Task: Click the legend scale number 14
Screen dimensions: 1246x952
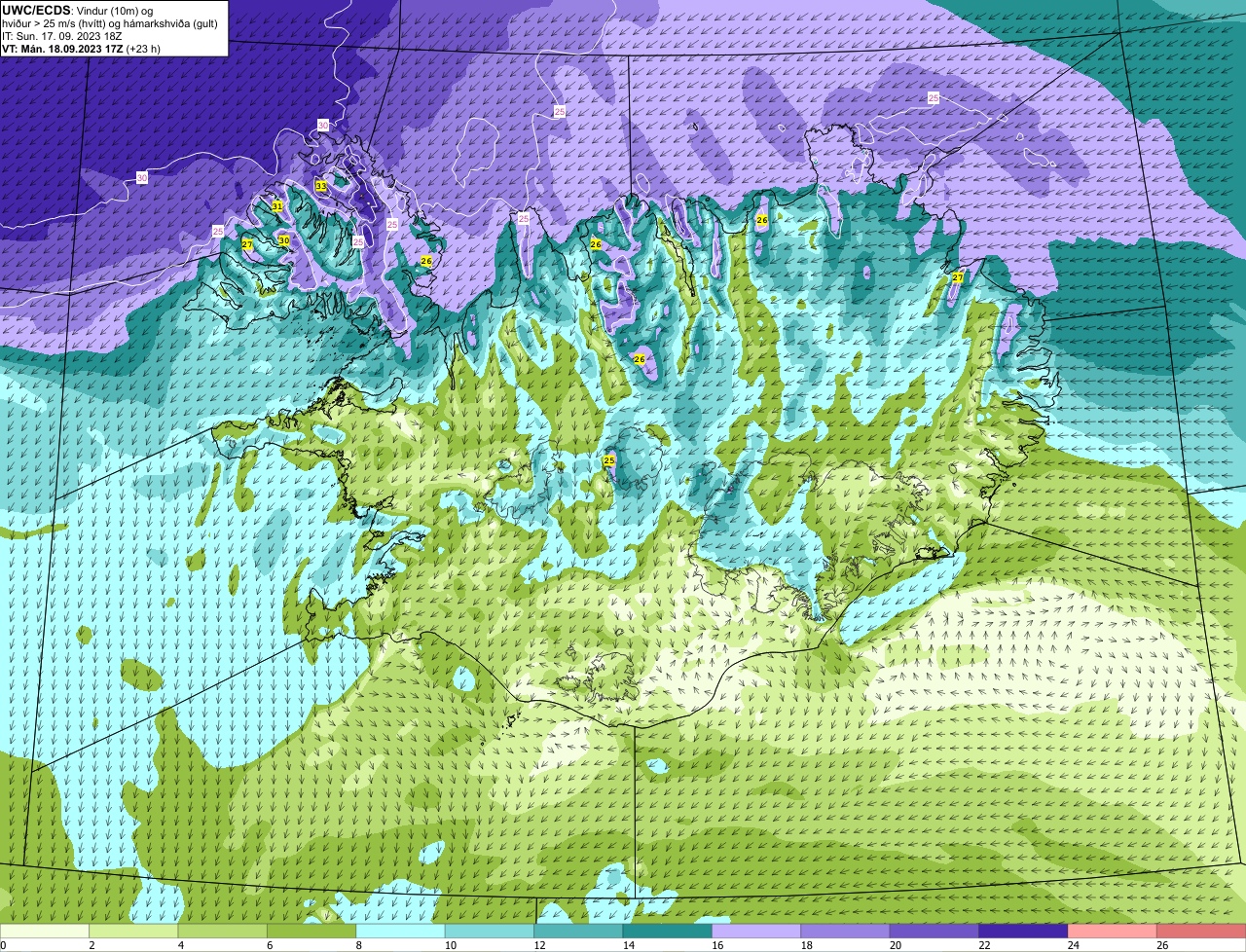Action: click(x=628, y=945)
